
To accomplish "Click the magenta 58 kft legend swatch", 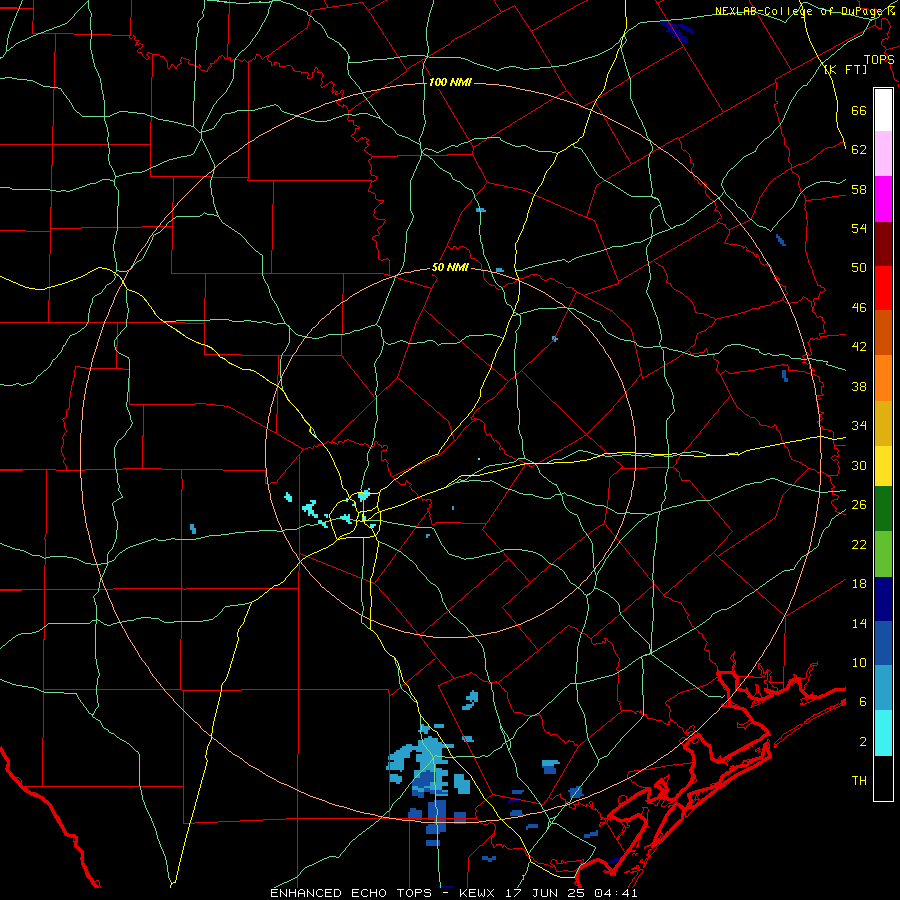I will pyautogui.click(x=883, y=199).
